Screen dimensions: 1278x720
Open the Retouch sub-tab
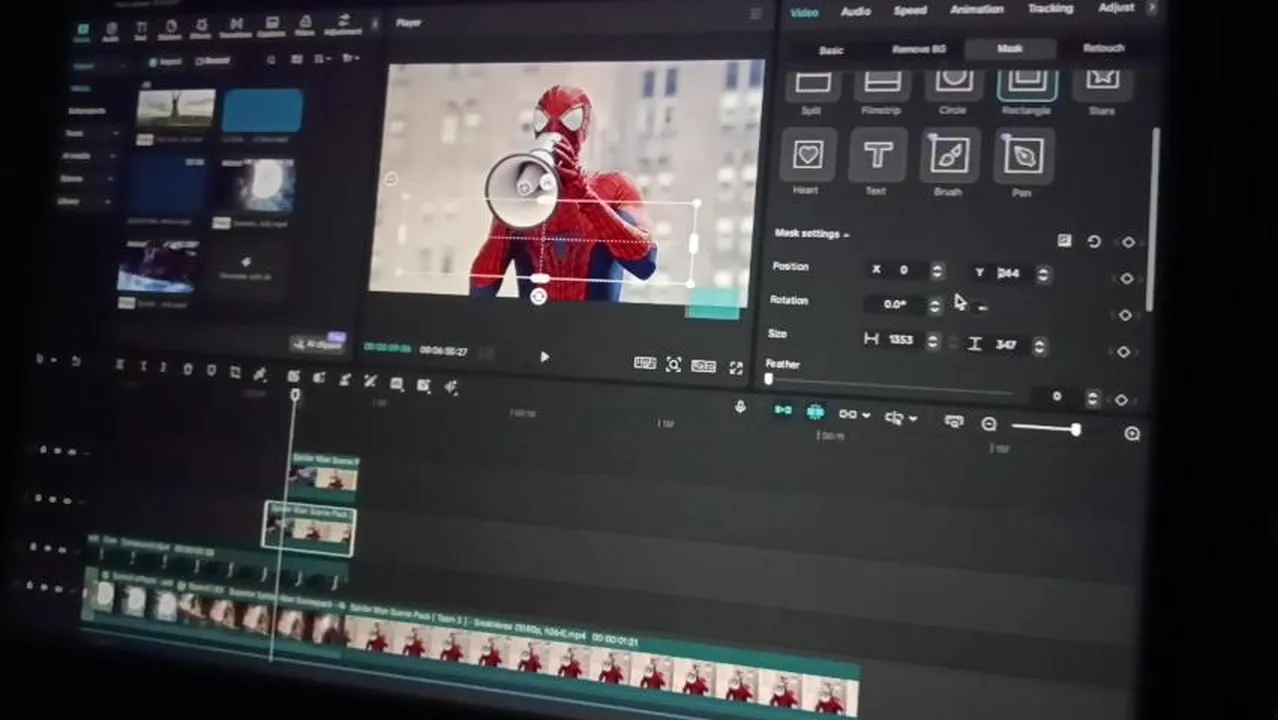point(1103,48)
